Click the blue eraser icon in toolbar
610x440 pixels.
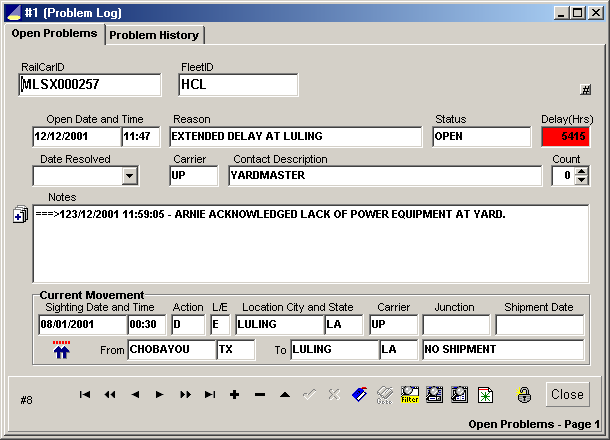(360, 395)
